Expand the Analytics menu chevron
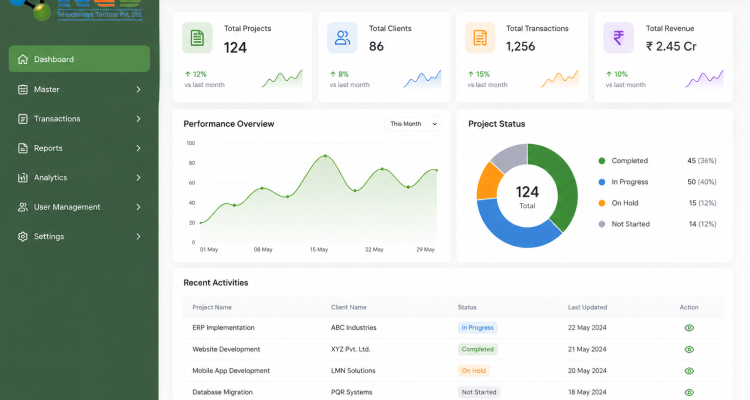Viewport: 750px width, 400px height. [x=138, y=178]
